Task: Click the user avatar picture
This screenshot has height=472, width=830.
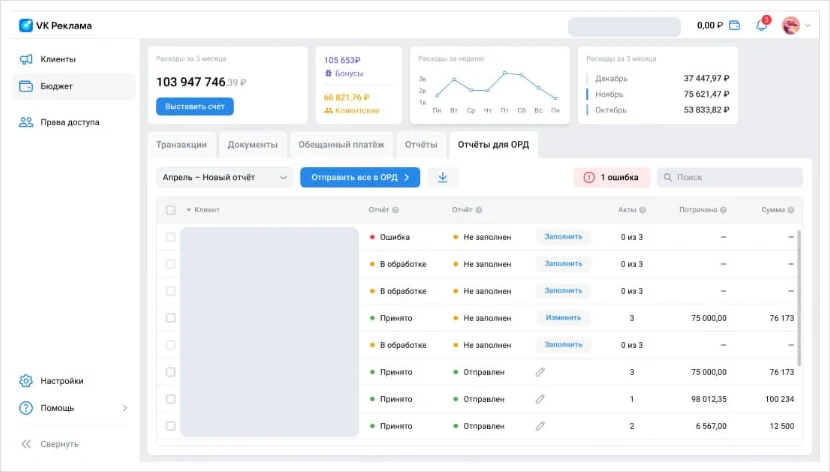Action: tap(790, 25)
